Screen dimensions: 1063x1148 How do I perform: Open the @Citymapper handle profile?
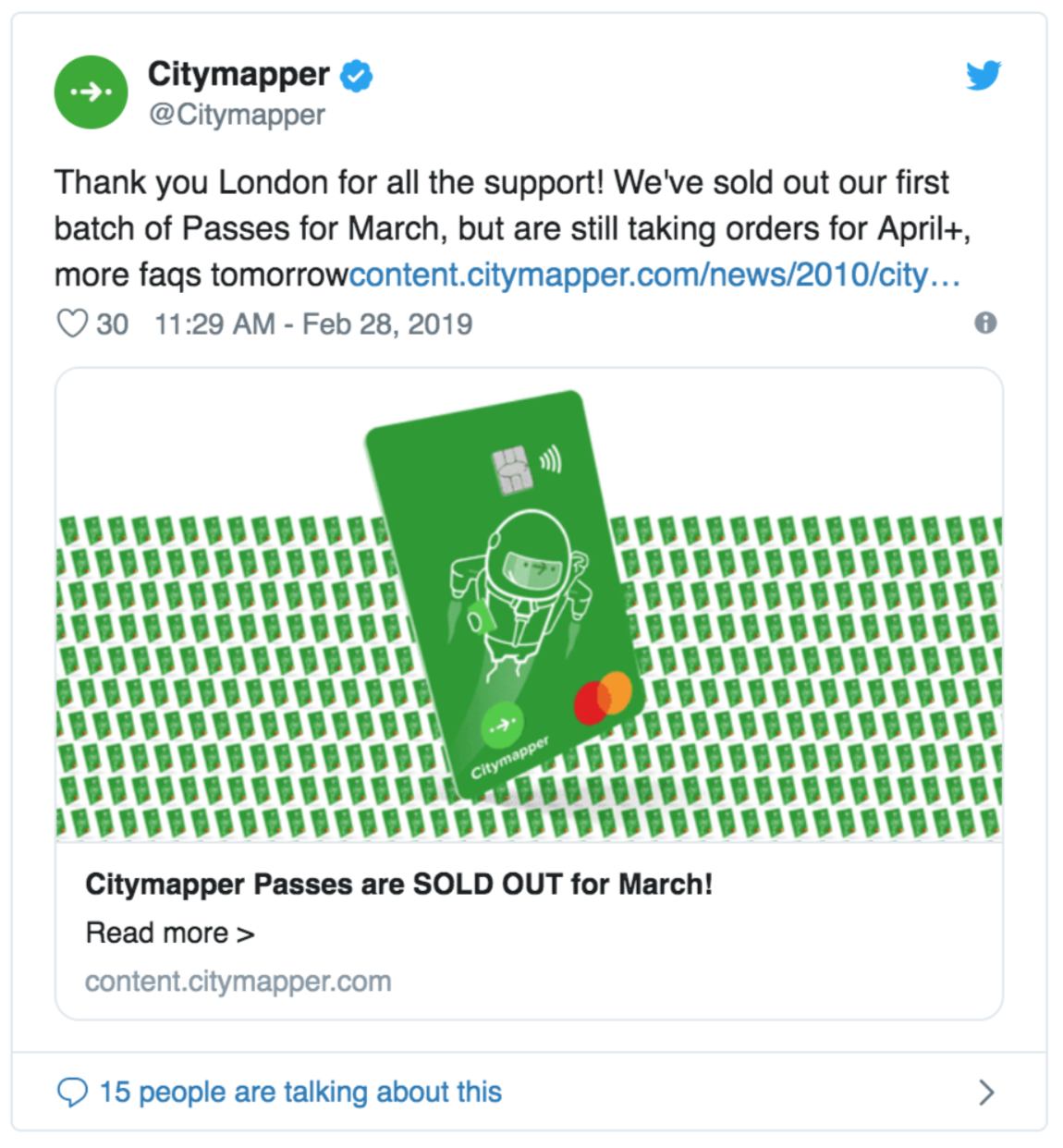237,115
